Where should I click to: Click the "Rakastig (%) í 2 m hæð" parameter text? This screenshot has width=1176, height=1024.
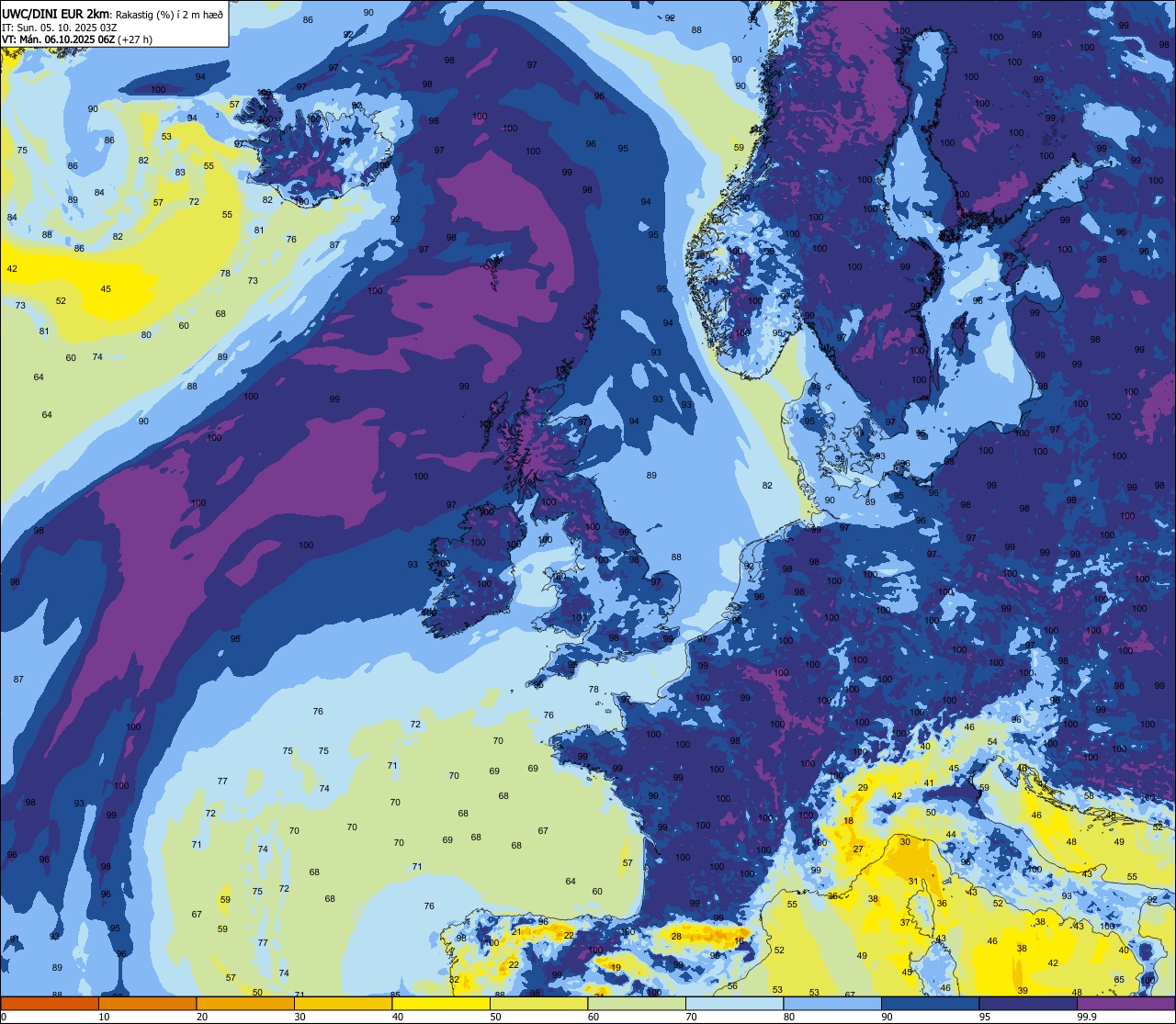click(168, 14)
